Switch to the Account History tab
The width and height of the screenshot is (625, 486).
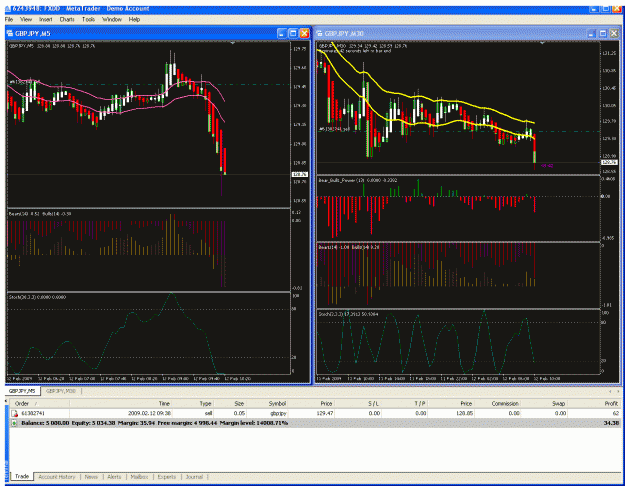57,477
